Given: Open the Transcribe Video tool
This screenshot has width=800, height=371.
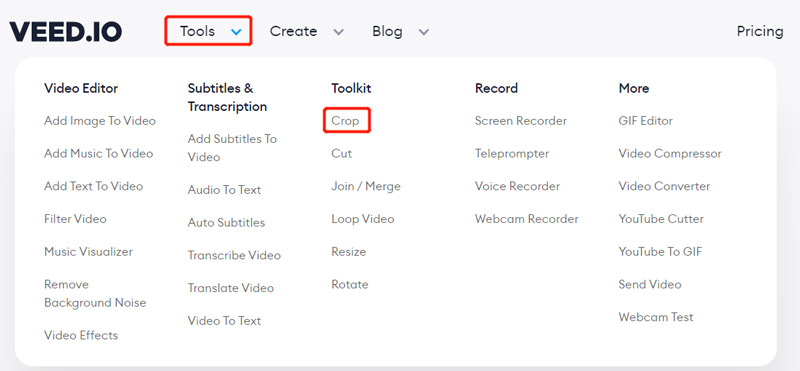Looking at the screenshot, I should (234, 255).
